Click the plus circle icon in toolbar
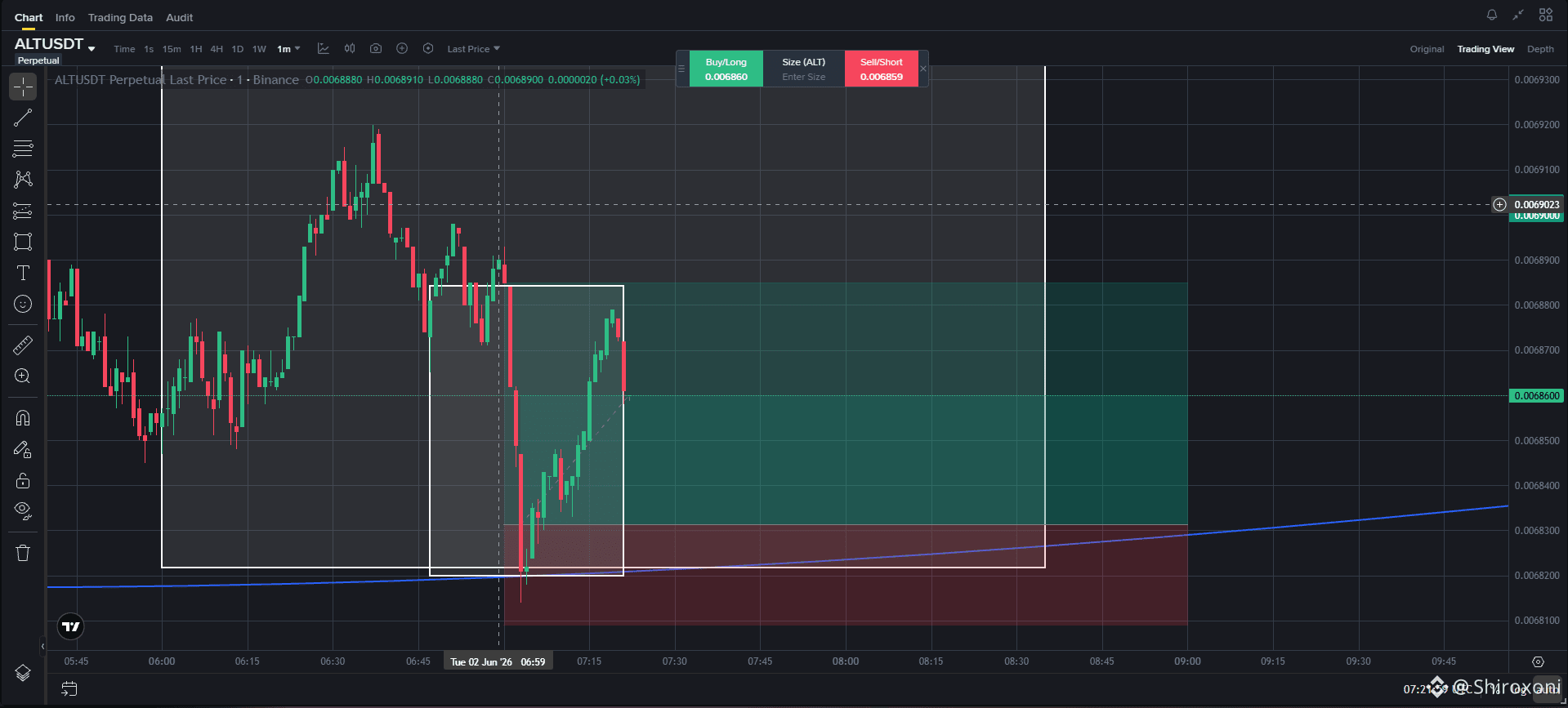Viewport: 1568px width, 708px height. [x=402, y=49]
